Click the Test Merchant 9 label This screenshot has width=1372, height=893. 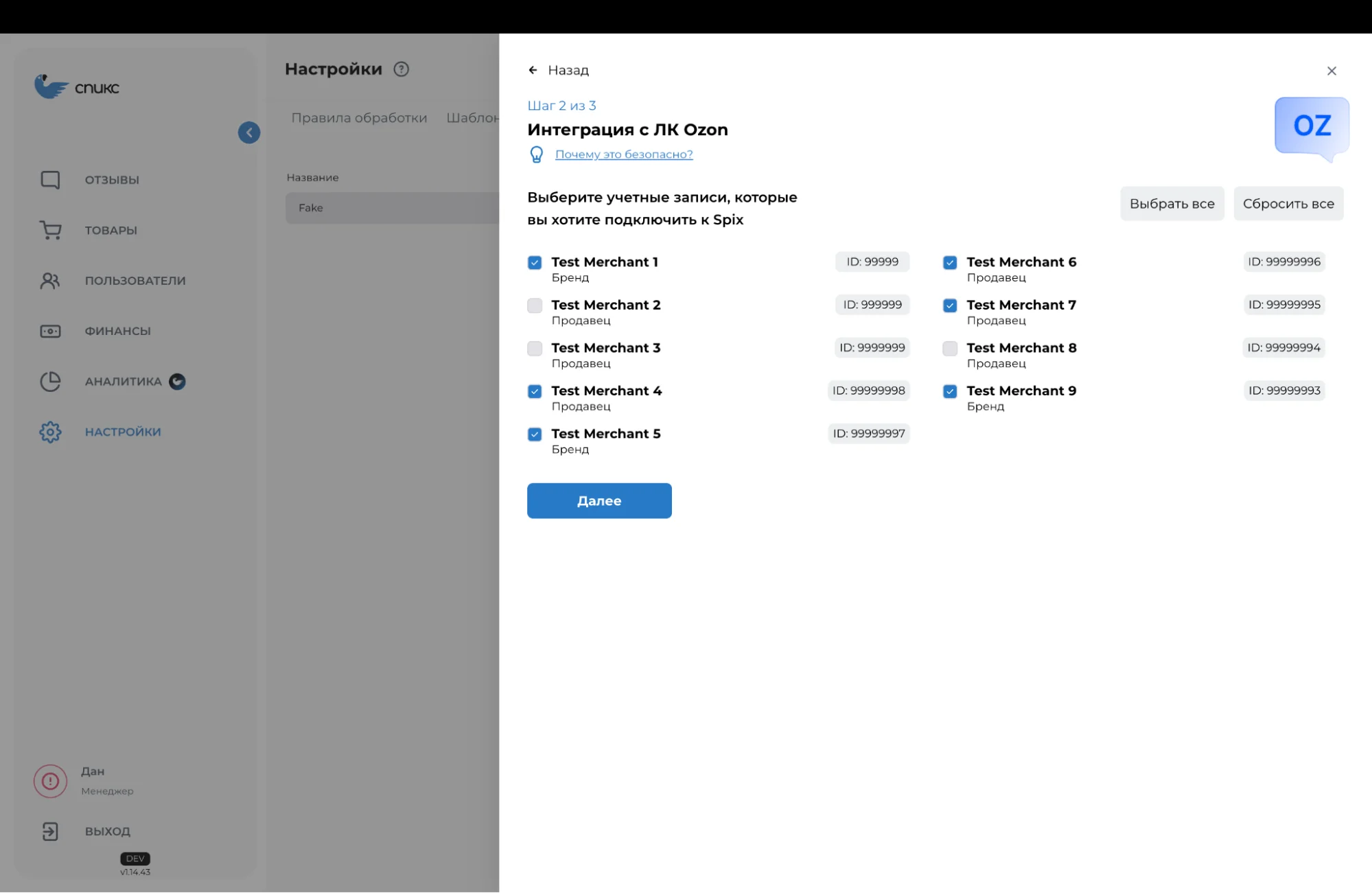1021,391
